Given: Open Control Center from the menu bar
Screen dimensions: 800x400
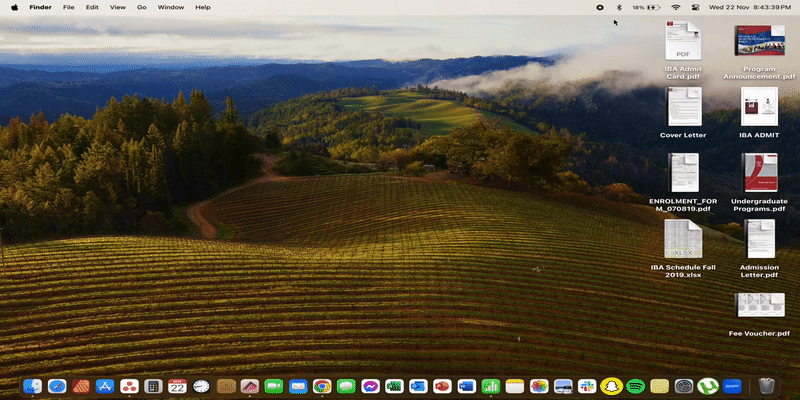Looking at the screenshot, I should [x=696, y=7].
